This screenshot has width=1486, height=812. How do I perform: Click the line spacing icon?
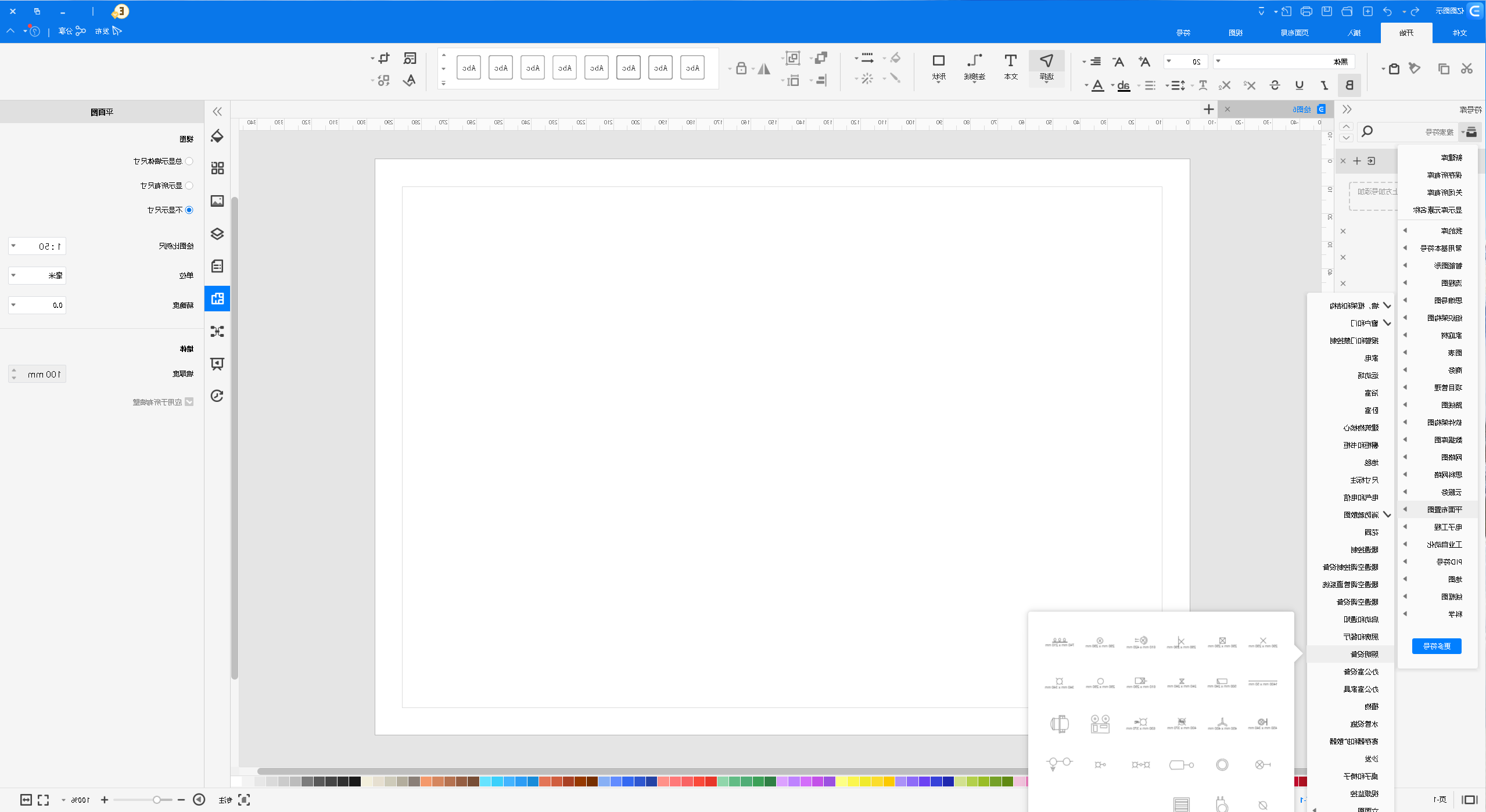pos(1178,85)
